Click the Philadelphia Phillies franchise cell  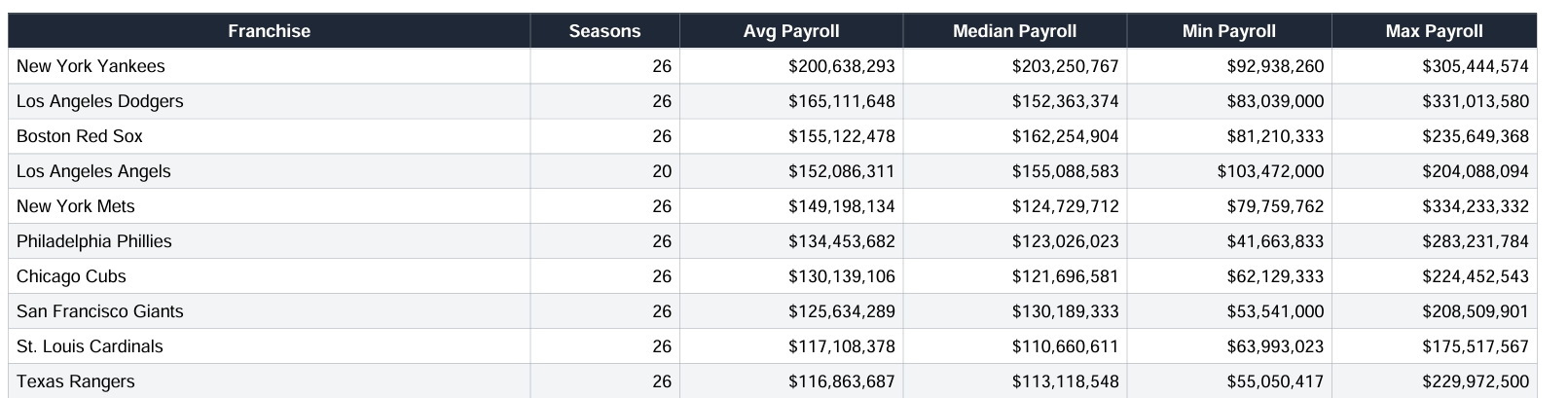point(94,241)
